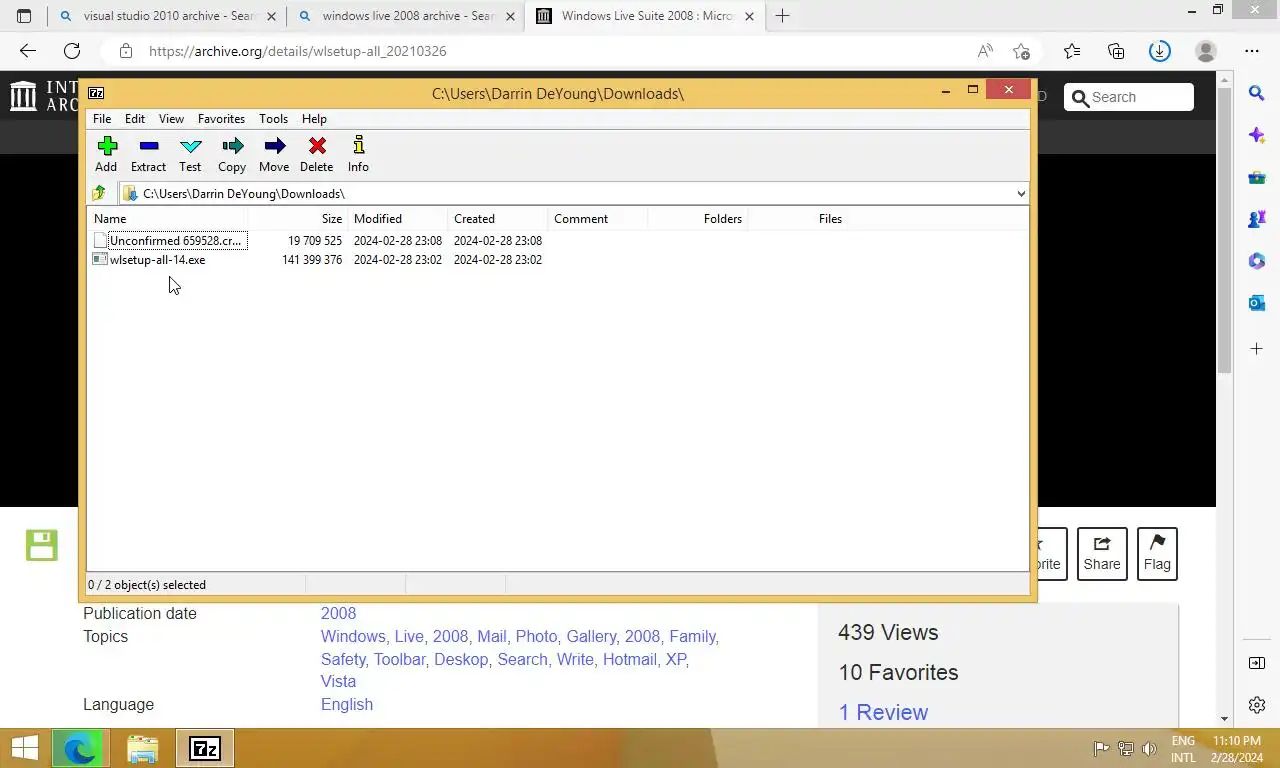
Task: Click the volume icon in system tray
Action: tap(1149, 748)
